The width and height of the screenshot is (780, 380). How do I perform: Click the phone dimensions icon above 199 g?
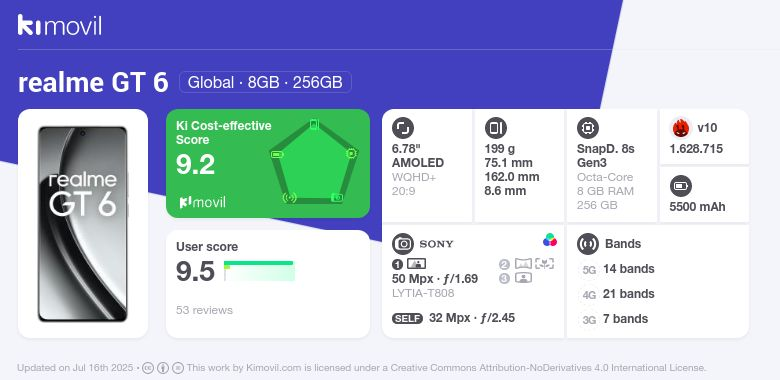click(x=495, y=128)
